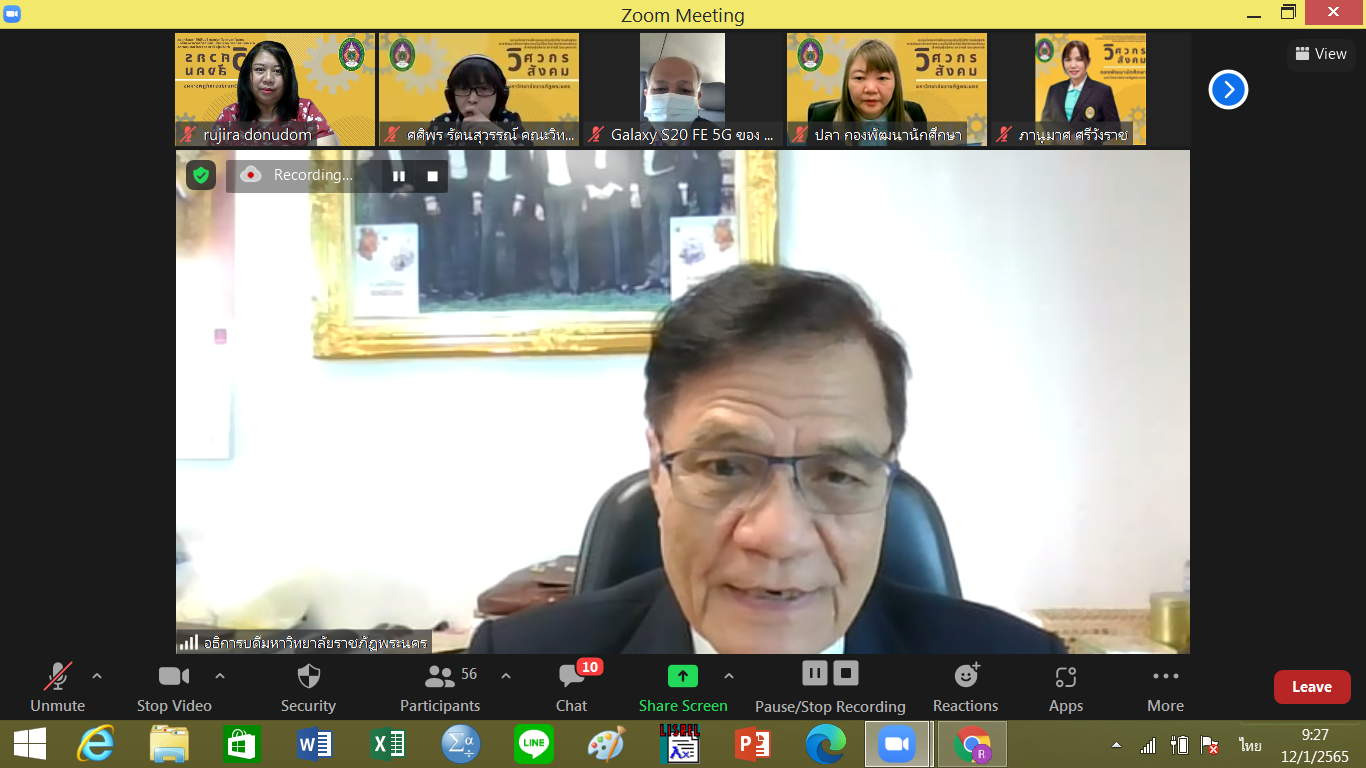Pause recording in the top-left recording indicator
Viewport: 1366px width, 768px height.
(x=399, y=176)
